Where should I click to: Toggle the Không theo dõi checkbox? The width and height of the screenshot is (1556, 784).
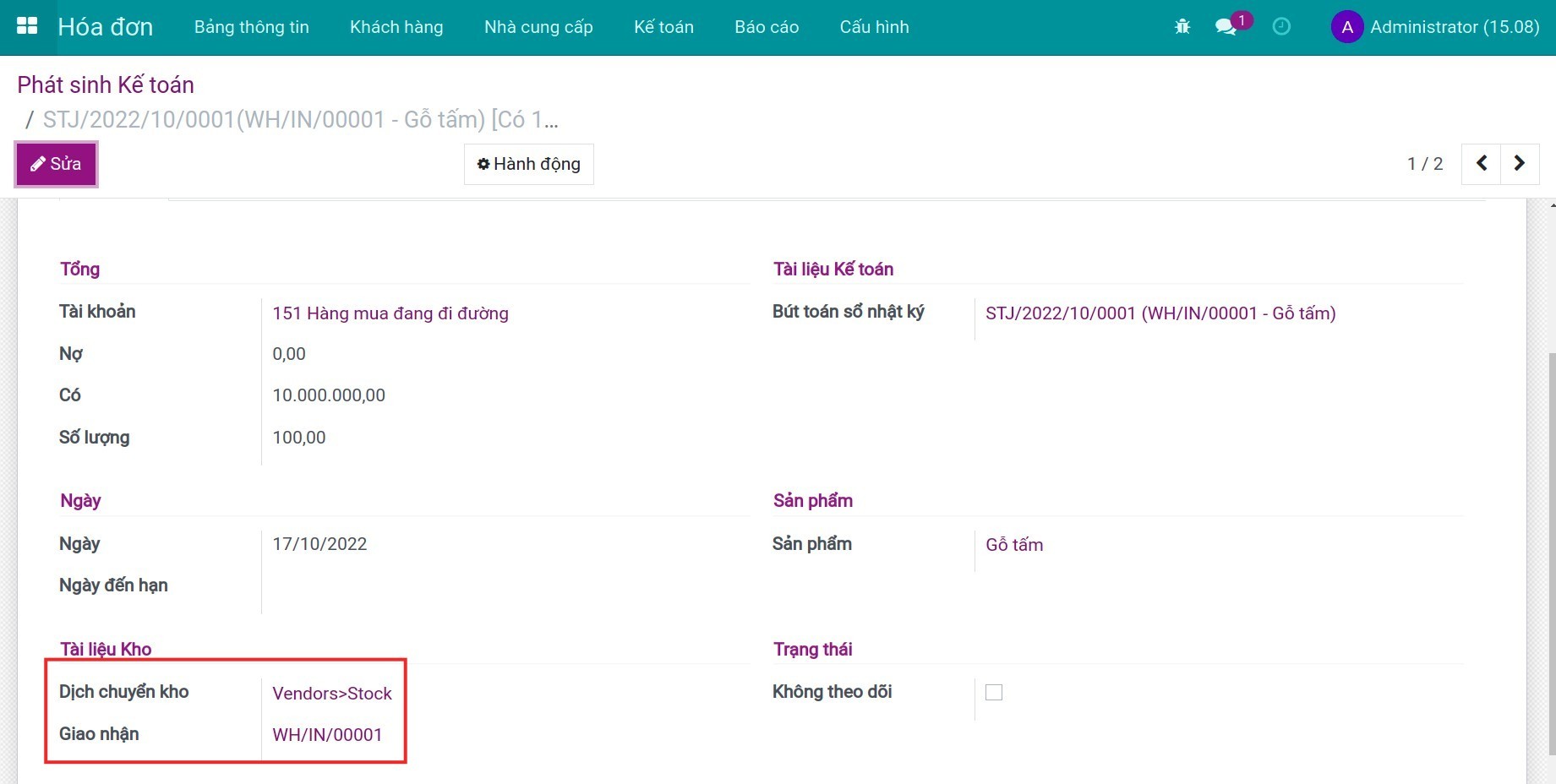pos(994,692)
